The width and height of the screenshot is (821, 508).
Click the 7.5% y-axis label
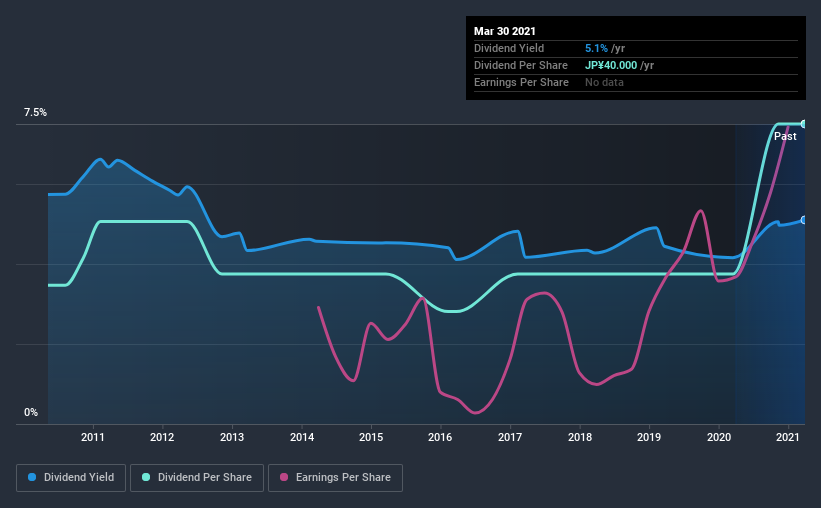coord(35,113)
